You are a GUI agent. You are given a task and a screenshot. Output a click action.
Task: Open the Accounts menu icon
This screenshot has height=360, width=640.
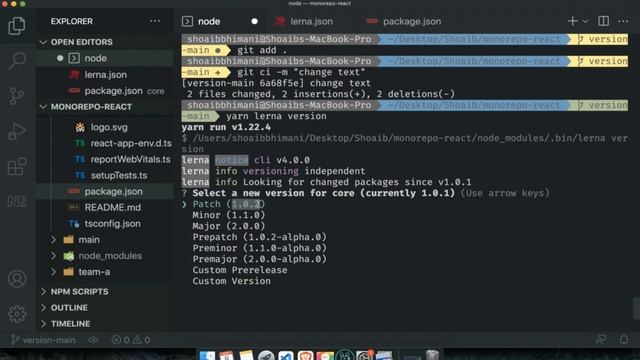tap(17, 279)
